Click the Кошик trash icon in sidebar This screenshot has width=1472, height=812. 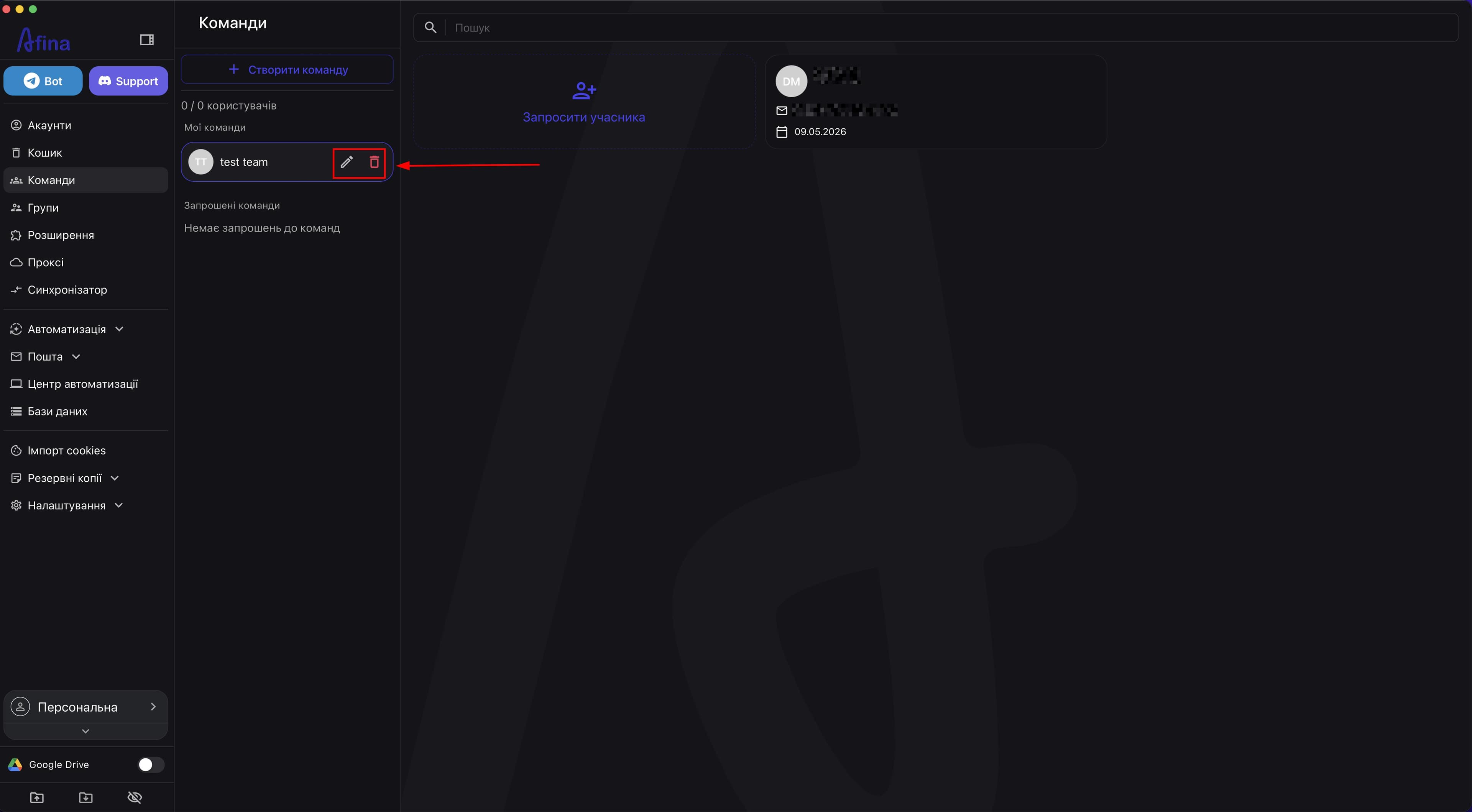coord(16,153)
